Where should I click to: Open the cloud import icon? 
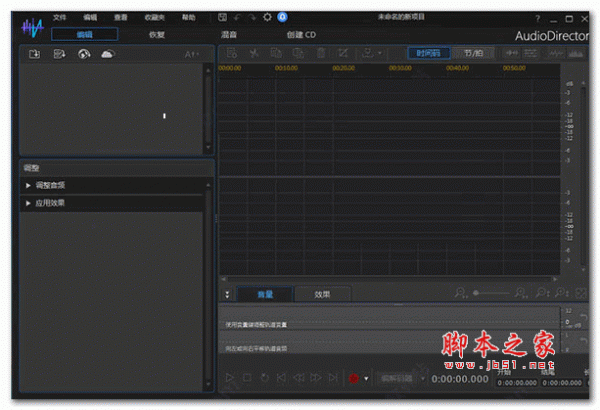[107, 53]
